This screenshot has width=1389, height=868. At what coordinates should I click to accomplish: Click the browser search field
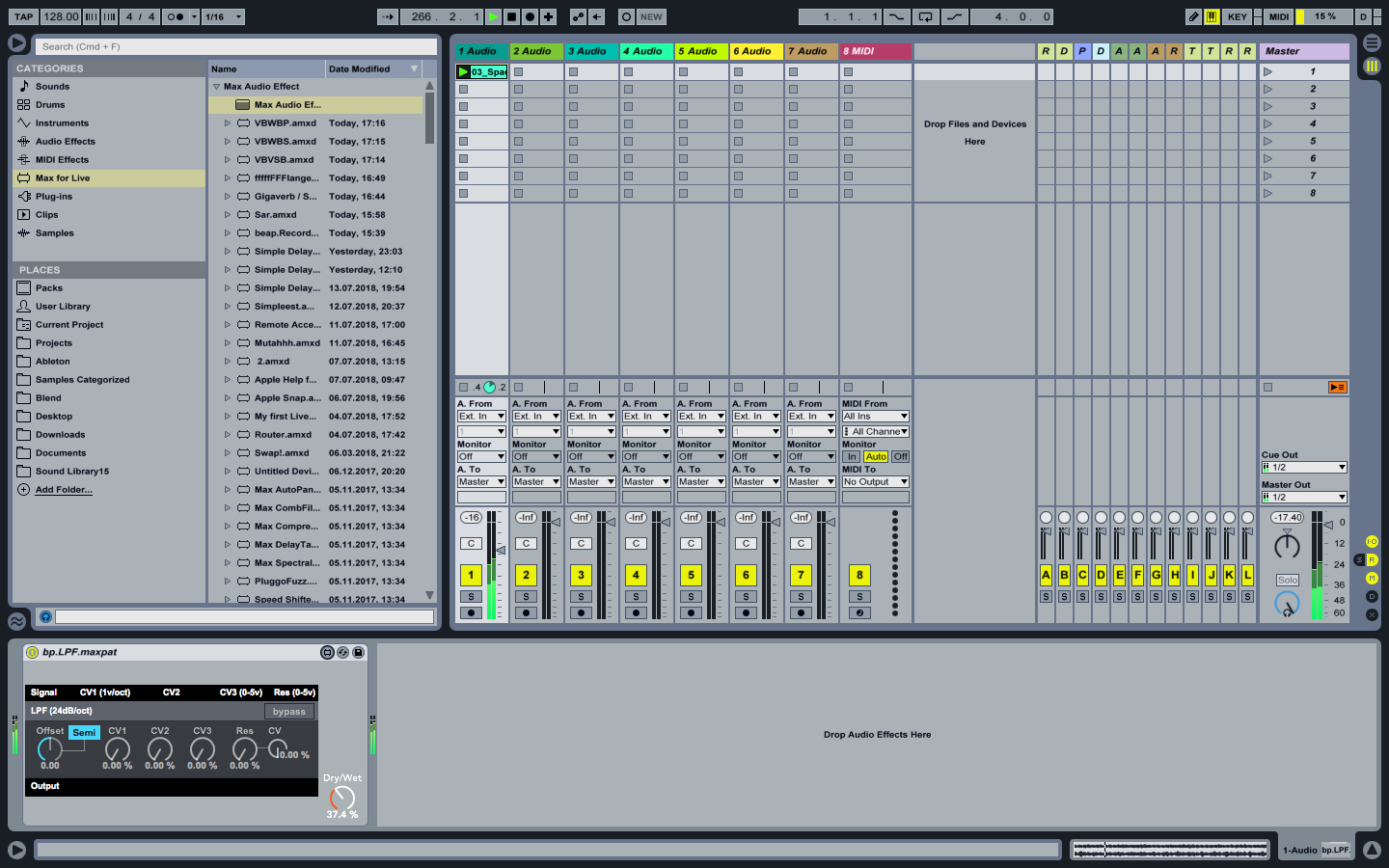235,46
